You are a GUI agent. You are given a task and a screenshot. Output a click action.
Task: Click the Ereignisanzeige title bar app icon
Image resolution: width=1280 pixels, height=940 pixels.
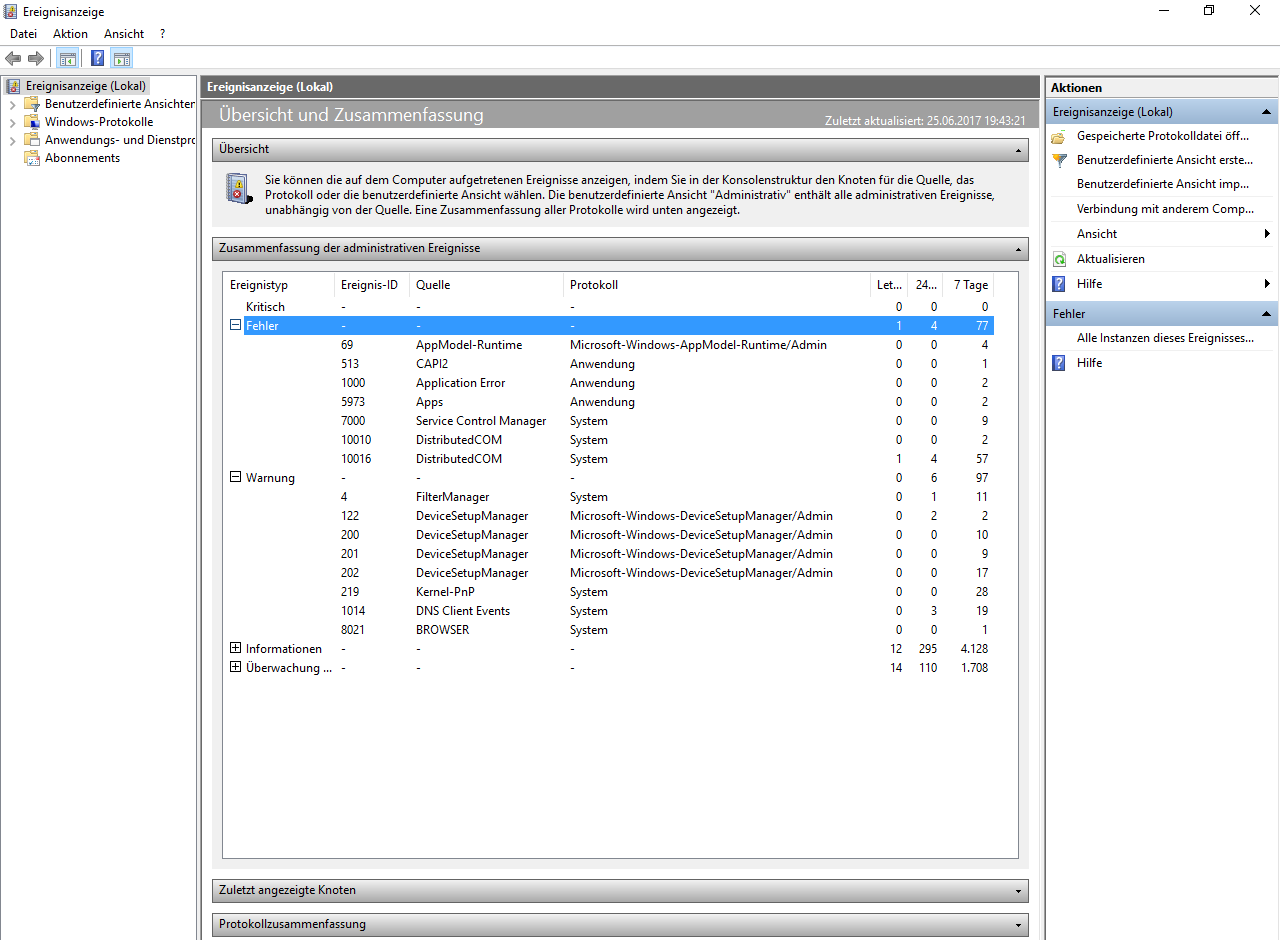(11, 11)
